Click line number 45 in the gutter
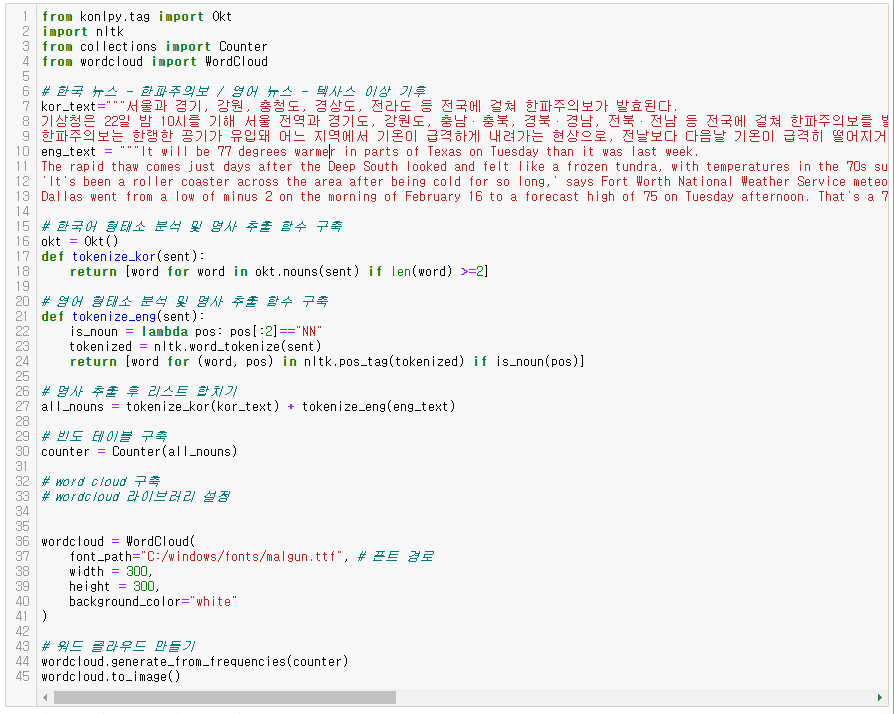The height and width of the screenshot is (714, 894). [x=23, y=676]
